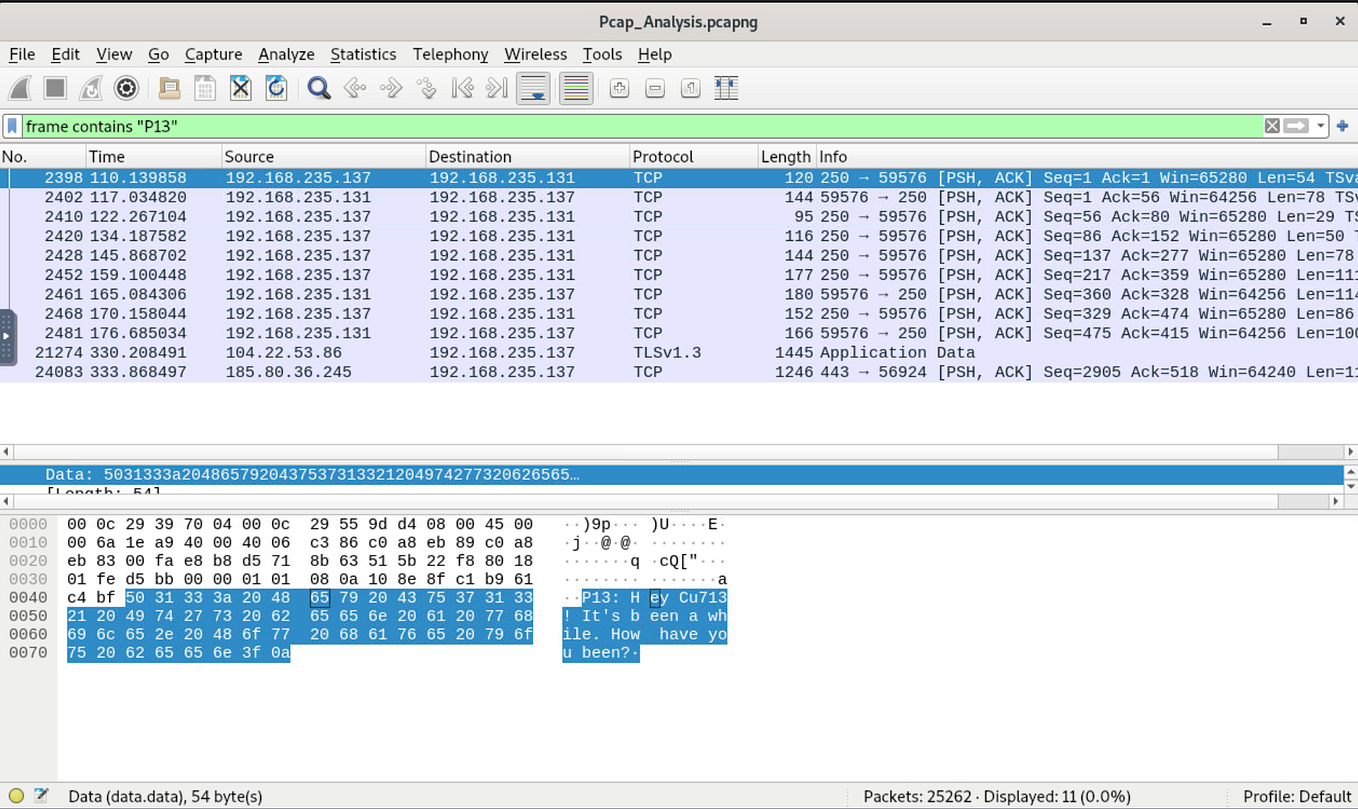Viewport: 1358px width, 809px height.
Task: Close the capture file using the X icon
Action: click(240, 88)
